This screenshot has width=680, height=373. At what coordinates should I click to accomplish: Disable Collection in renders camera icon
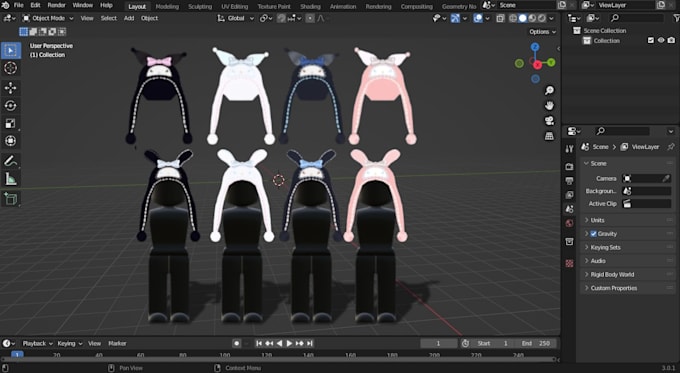coord(671,40)
